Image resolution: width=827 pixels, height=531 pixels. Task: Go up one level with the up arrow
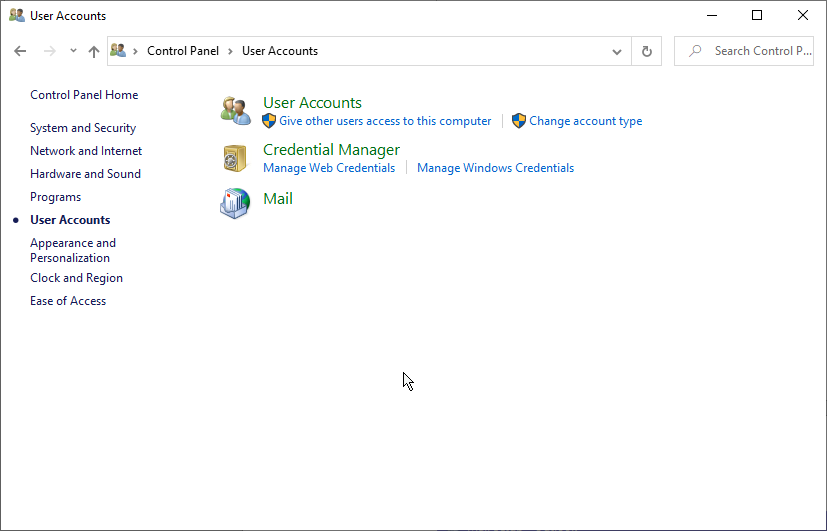pyautogui.click(x=94, y=51)
